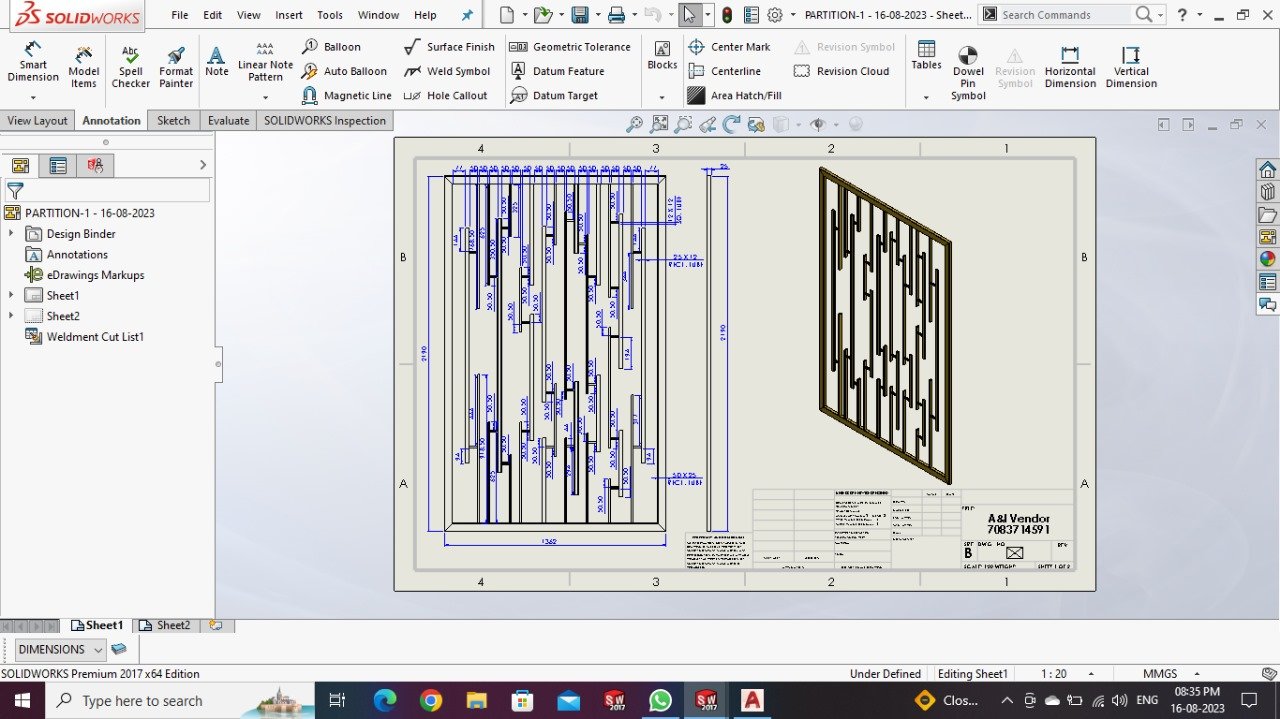This screenshot has width=1280, height=719.
Task: Switch to the Sketch tab
Action: (173, 120)
